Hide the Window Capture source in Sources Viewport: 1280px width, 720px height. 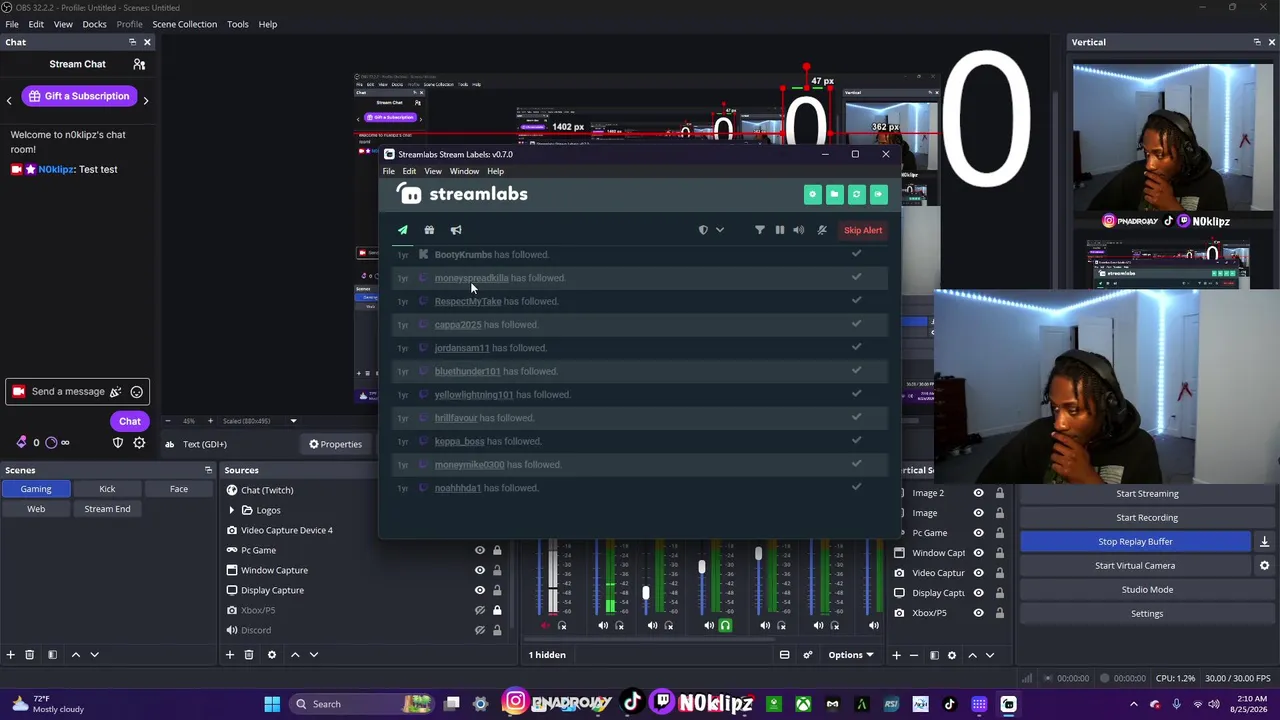pyautogui.click(x=479, y=570)
